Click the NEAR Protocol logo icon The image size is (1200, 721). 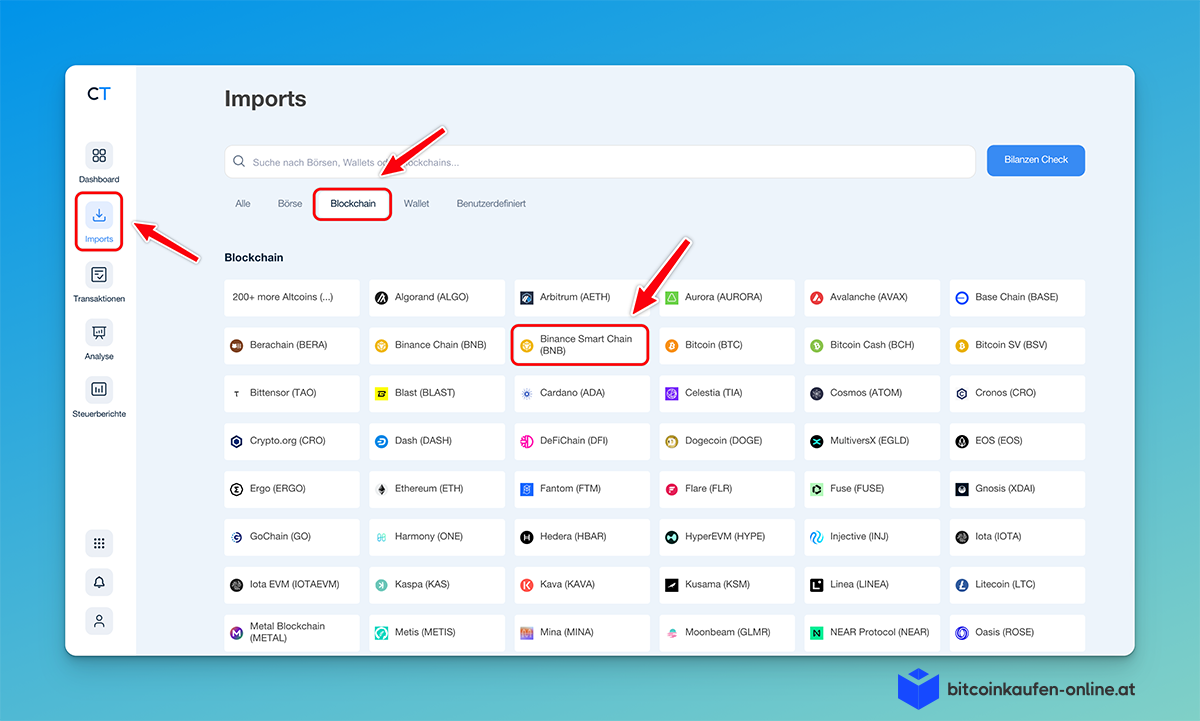[x=817, y=634]
